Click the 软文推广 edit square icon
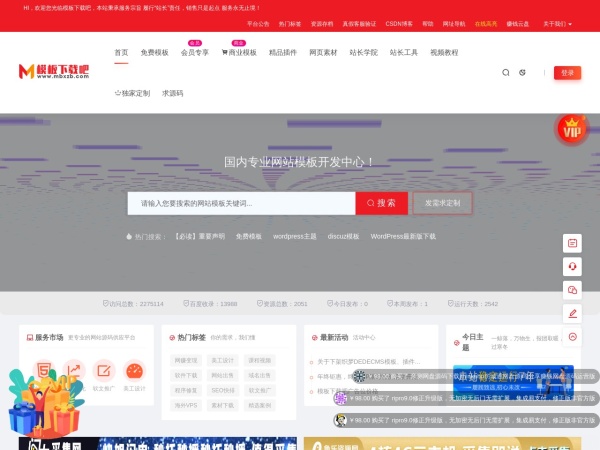 [x=104, y=370]
